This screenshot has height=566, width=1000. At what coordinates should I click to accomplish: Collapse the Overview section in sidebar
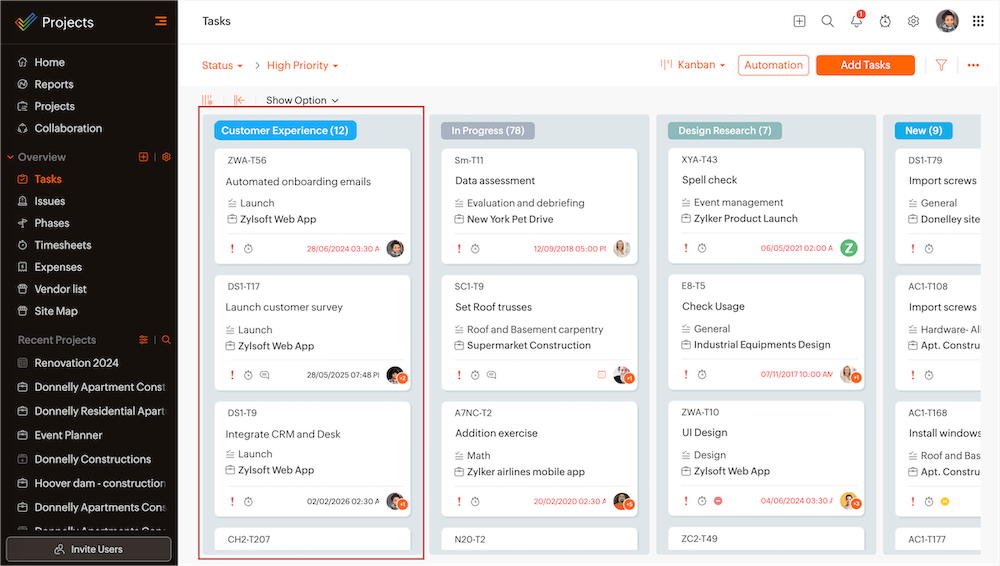pos(11,157)
